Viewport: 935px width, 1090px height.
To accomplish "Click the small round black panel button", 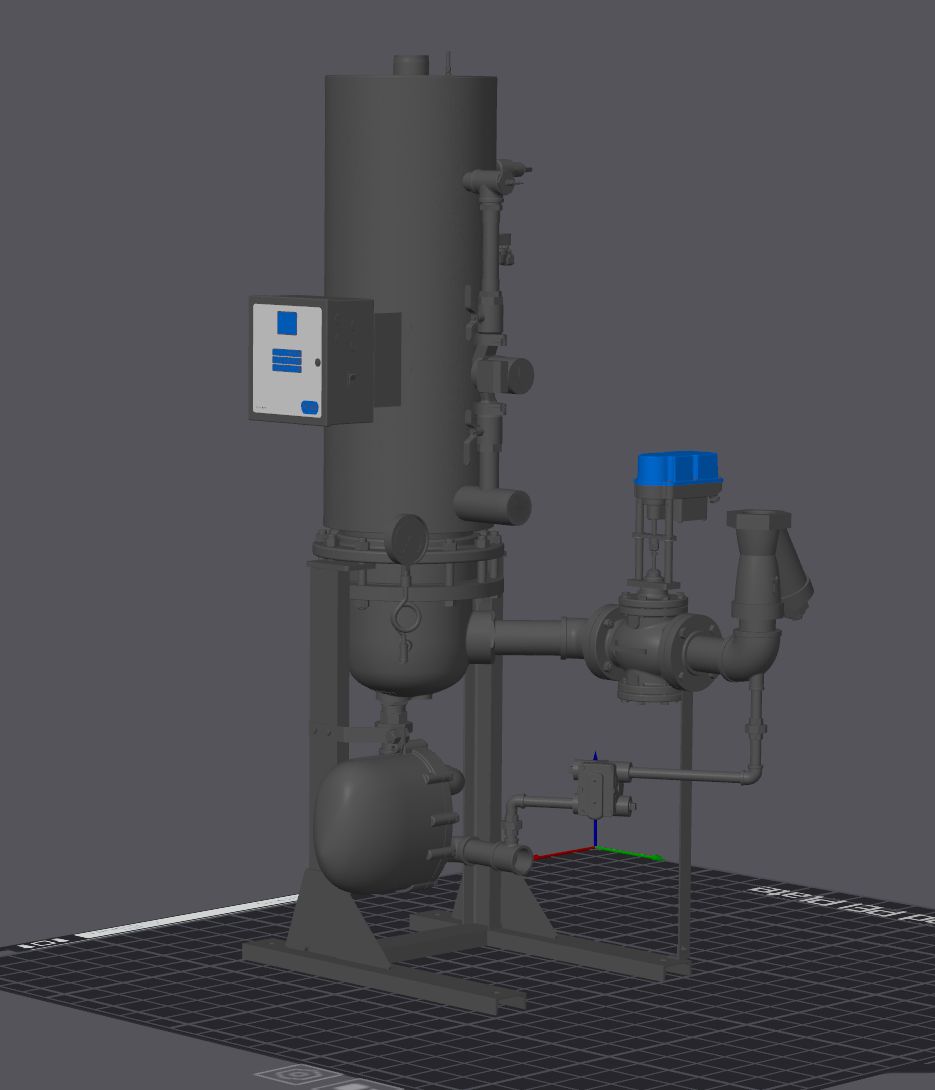I will (317, 363).
